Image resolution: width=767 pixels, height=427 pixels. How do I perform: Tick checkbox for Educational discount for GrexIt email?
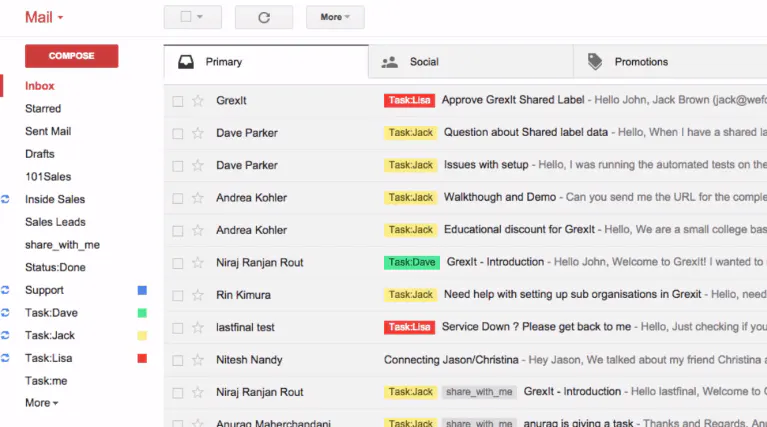pyautogui.click(x=178, y=230)
